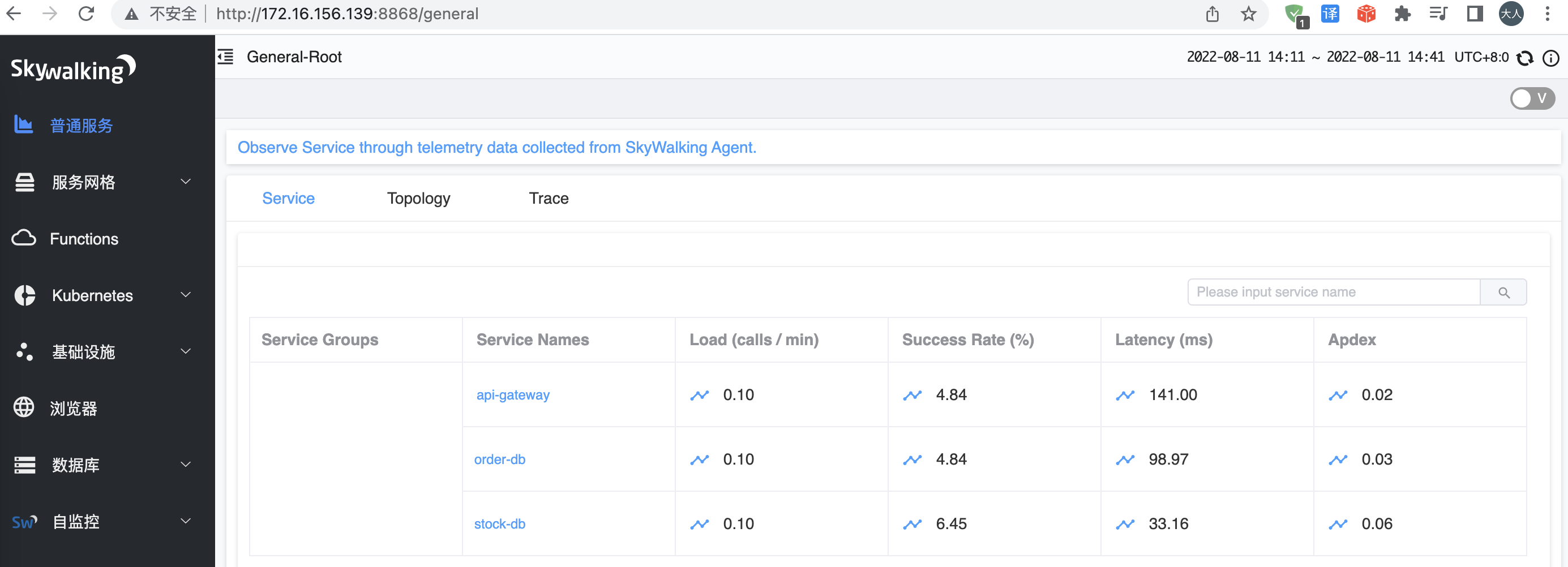Click the 数据库 database icon
This screenshot has height=567, width=1568.
point(24,464)
